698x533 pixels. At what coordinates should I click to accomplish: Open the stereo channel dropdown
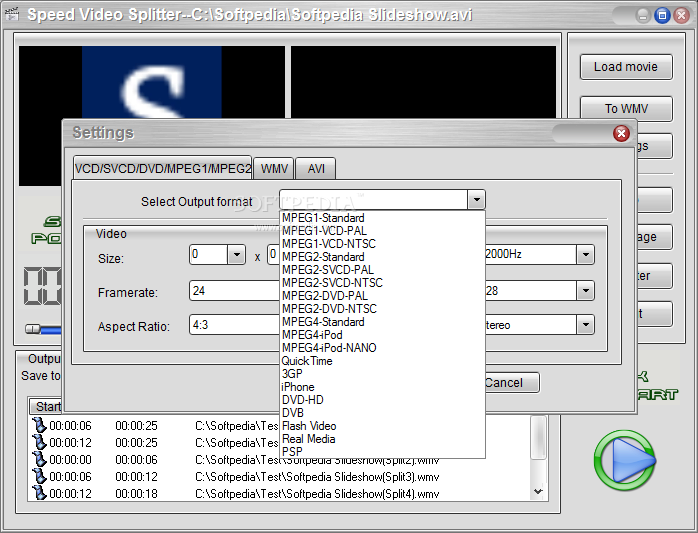tap(585, 325)
